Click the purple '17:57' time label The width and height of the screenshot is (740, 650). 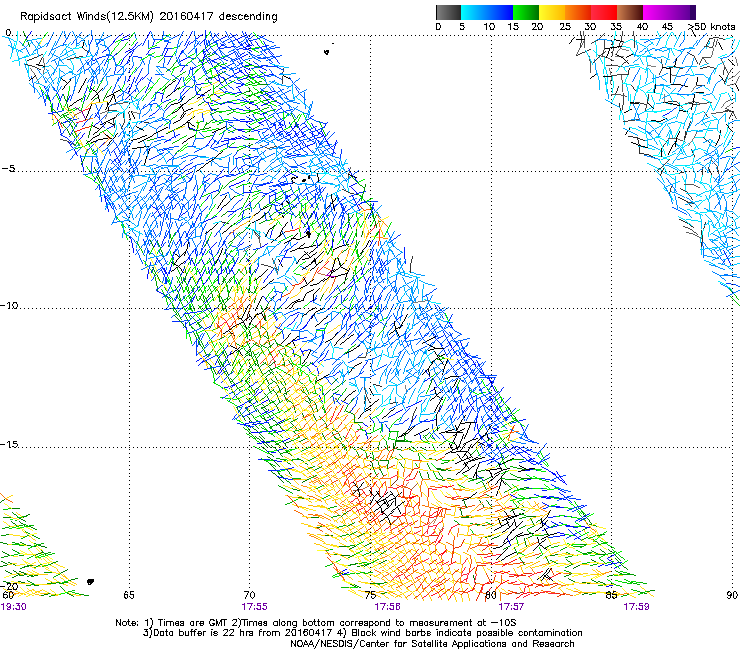point(511,607)
